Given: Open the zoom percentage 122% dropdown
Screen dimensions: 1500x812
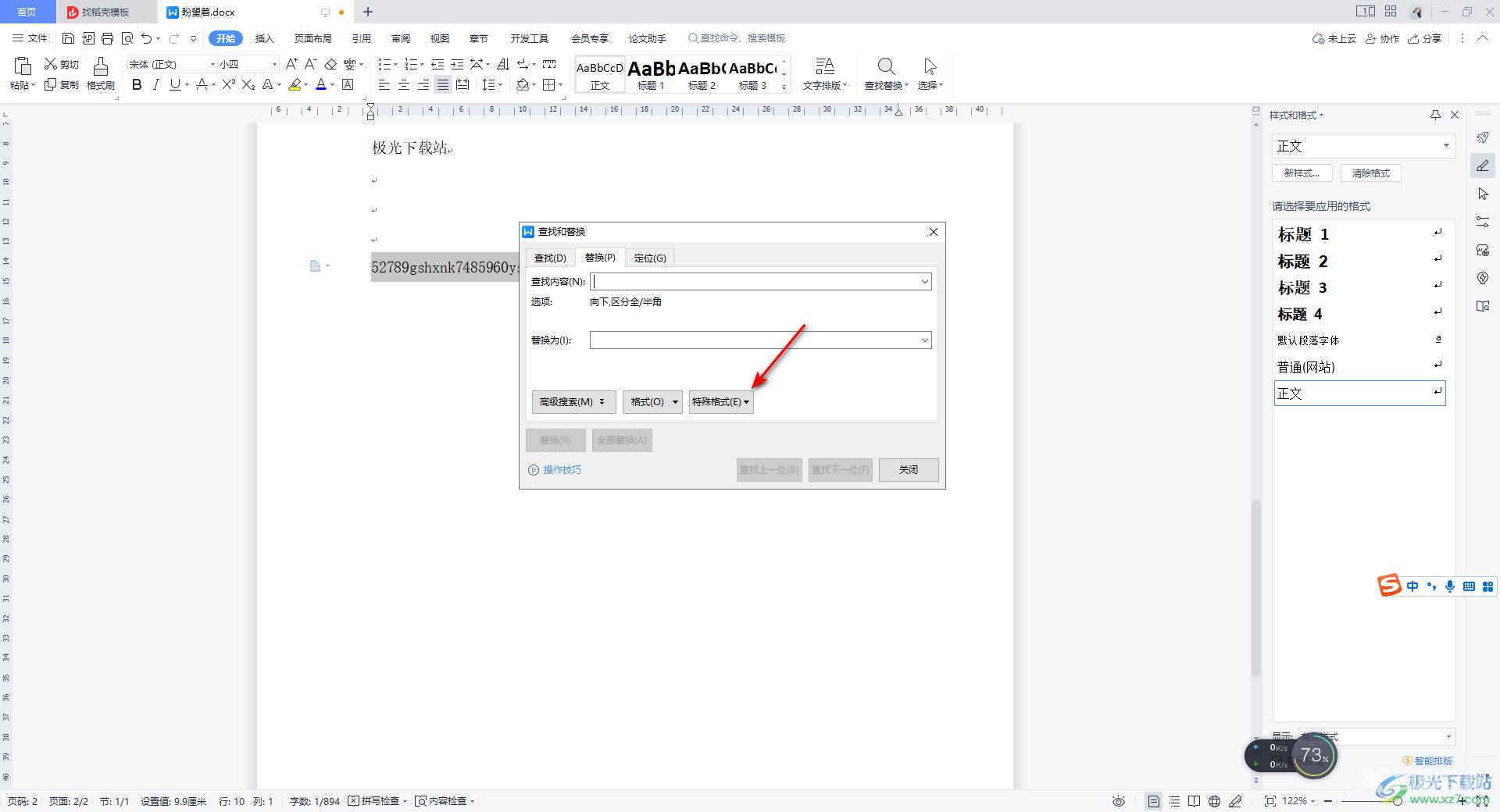Looking at the screenshot, I should tap(1298, 801).
